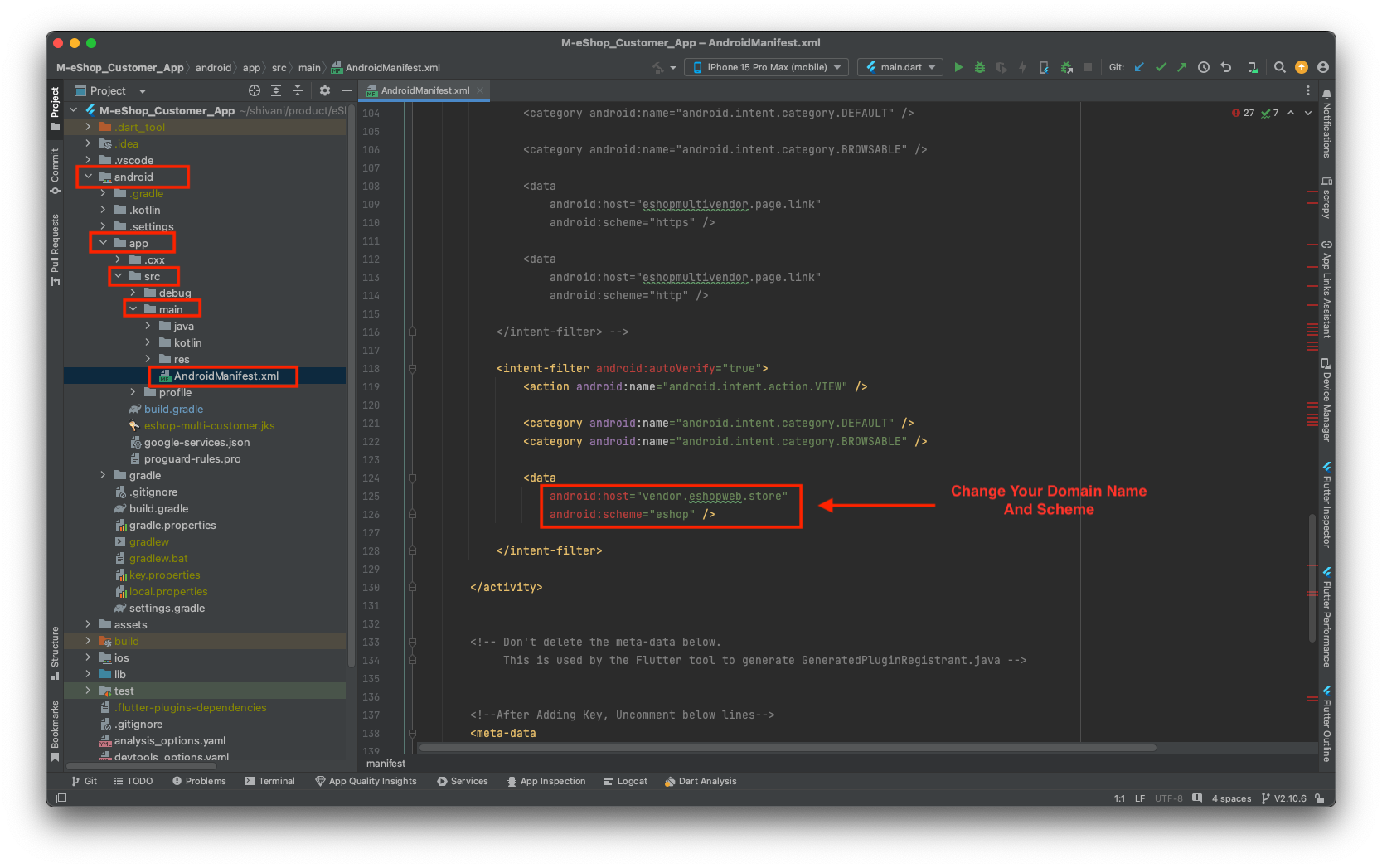This screenshot has height=868, width=1382.
Task: Start debugging with the green bug icon
Action: 980,67
